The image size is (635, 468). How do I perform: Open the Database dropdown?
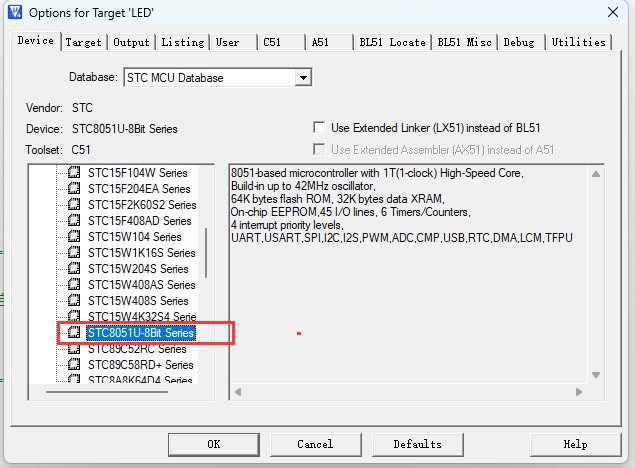pos(303,77)
